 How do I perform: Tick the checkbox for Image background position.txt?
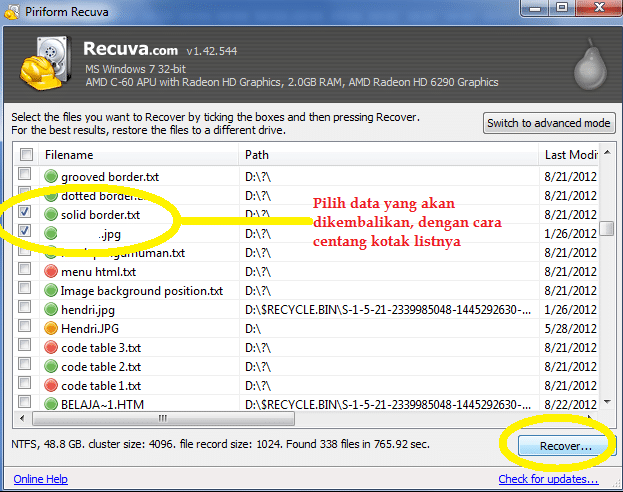25,288
